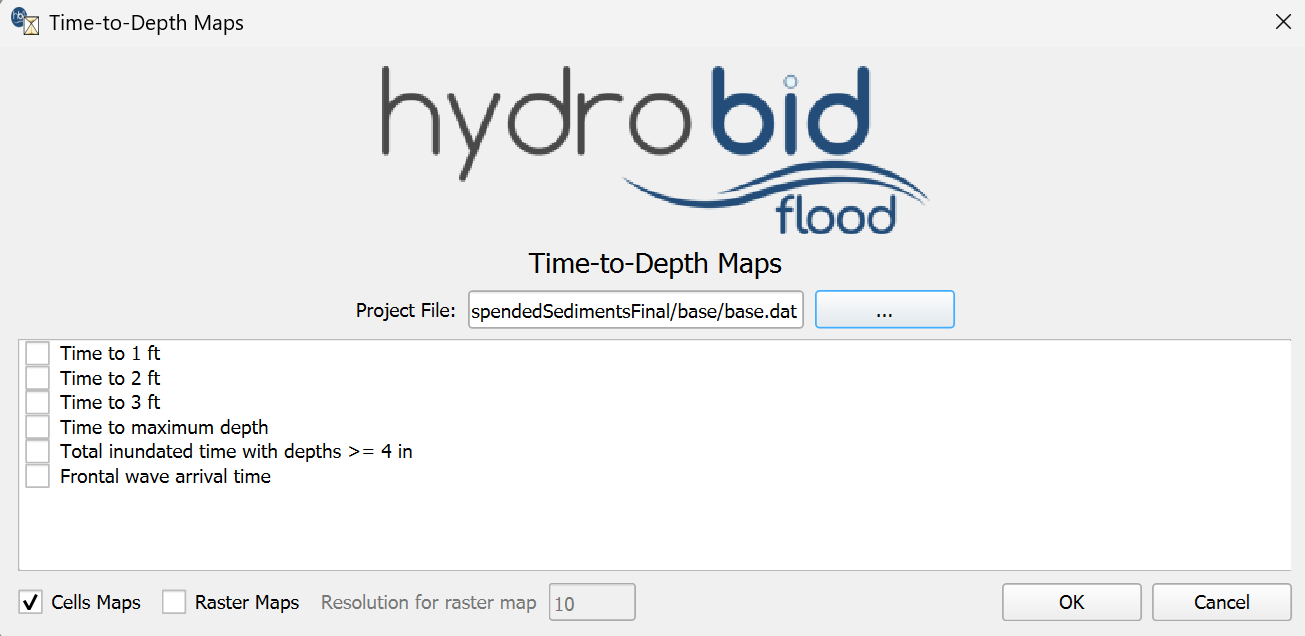The image size is (1305, 636).
Task: Select the Frontal wave arrival time checkbox
Action: pyautogui.click(x=38, y=476)
